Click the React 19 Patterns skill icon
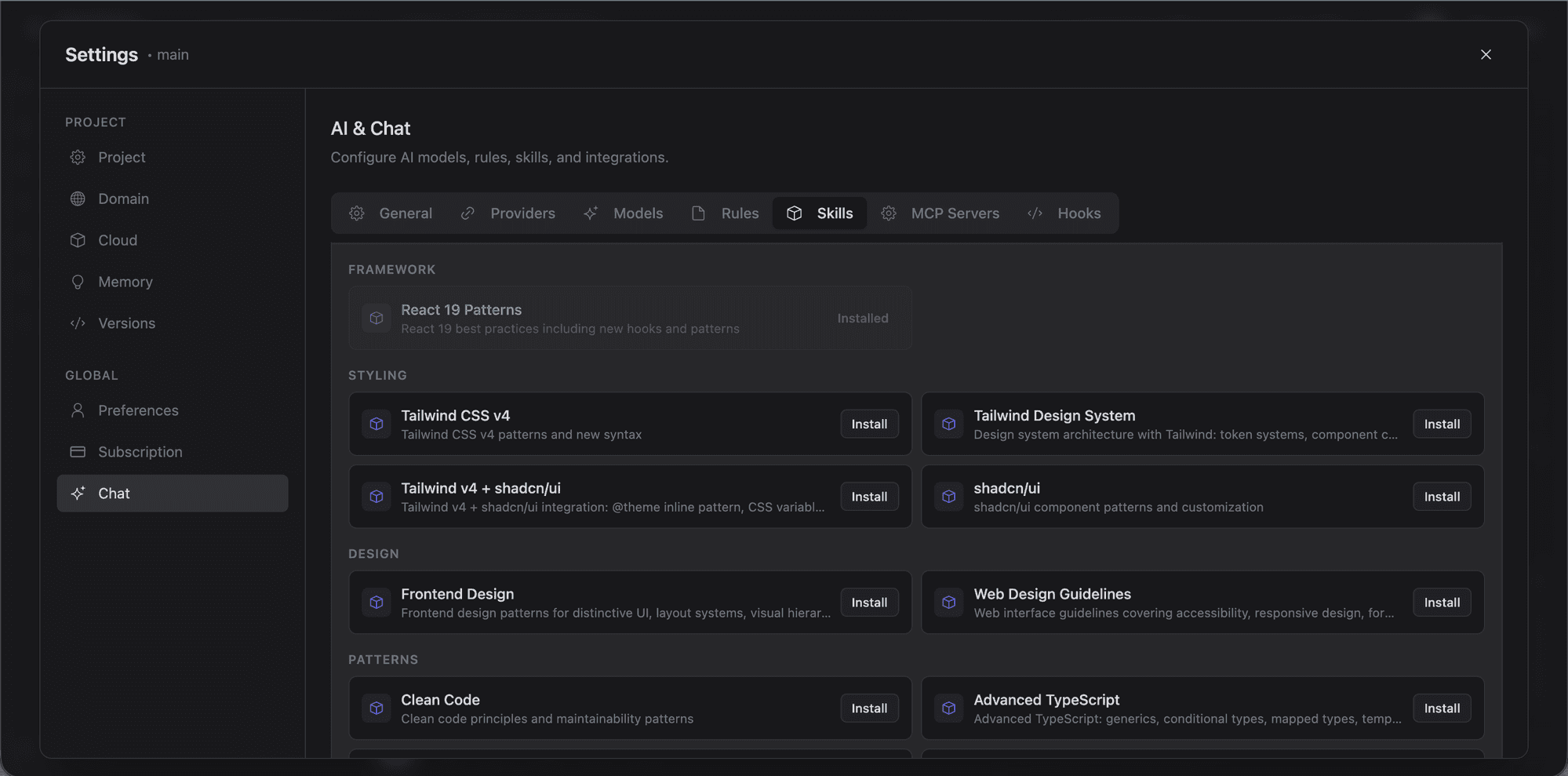 (x=377, y=318)
